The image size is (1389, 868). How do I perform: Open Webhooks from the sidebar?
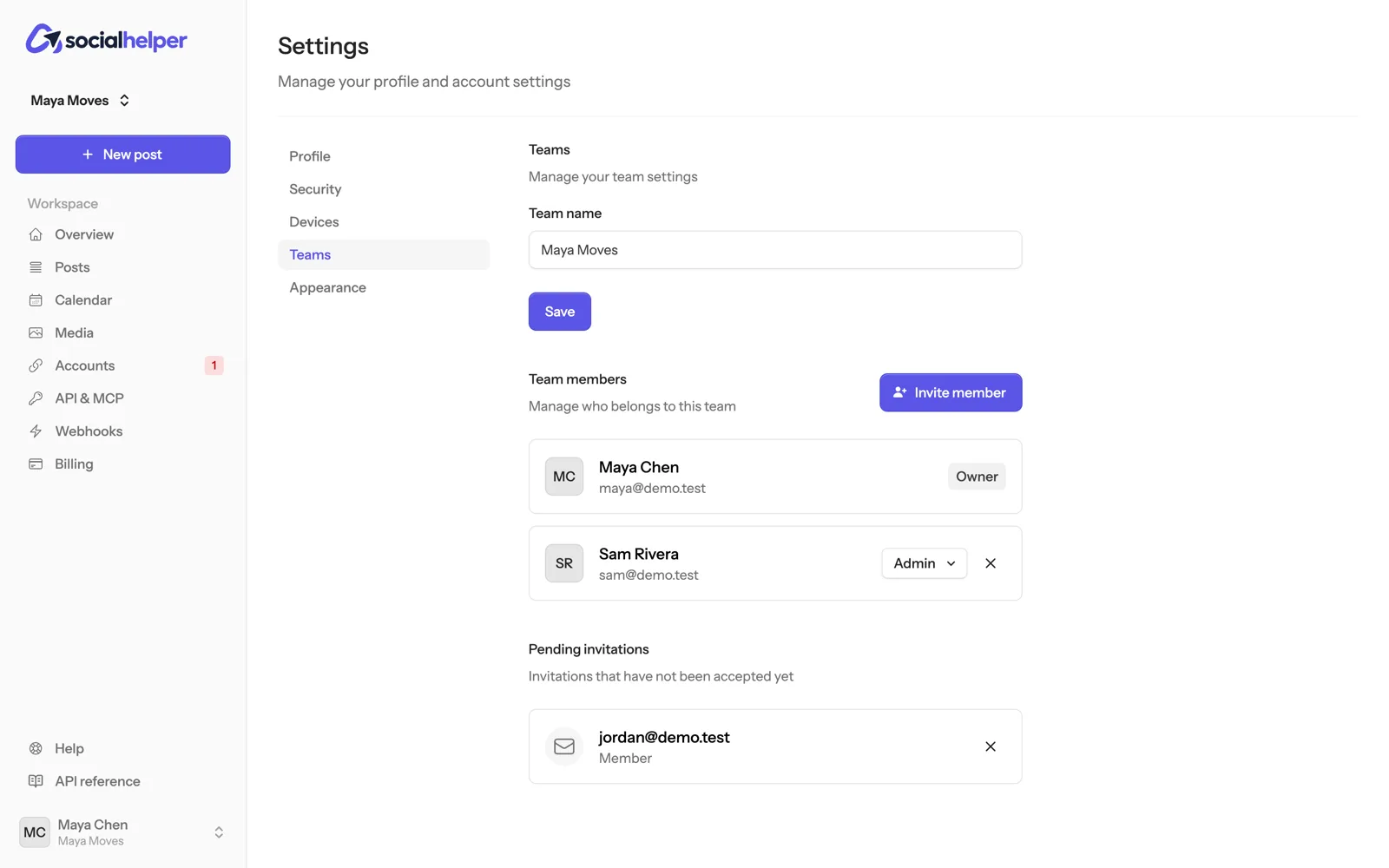tap(122, 431)
